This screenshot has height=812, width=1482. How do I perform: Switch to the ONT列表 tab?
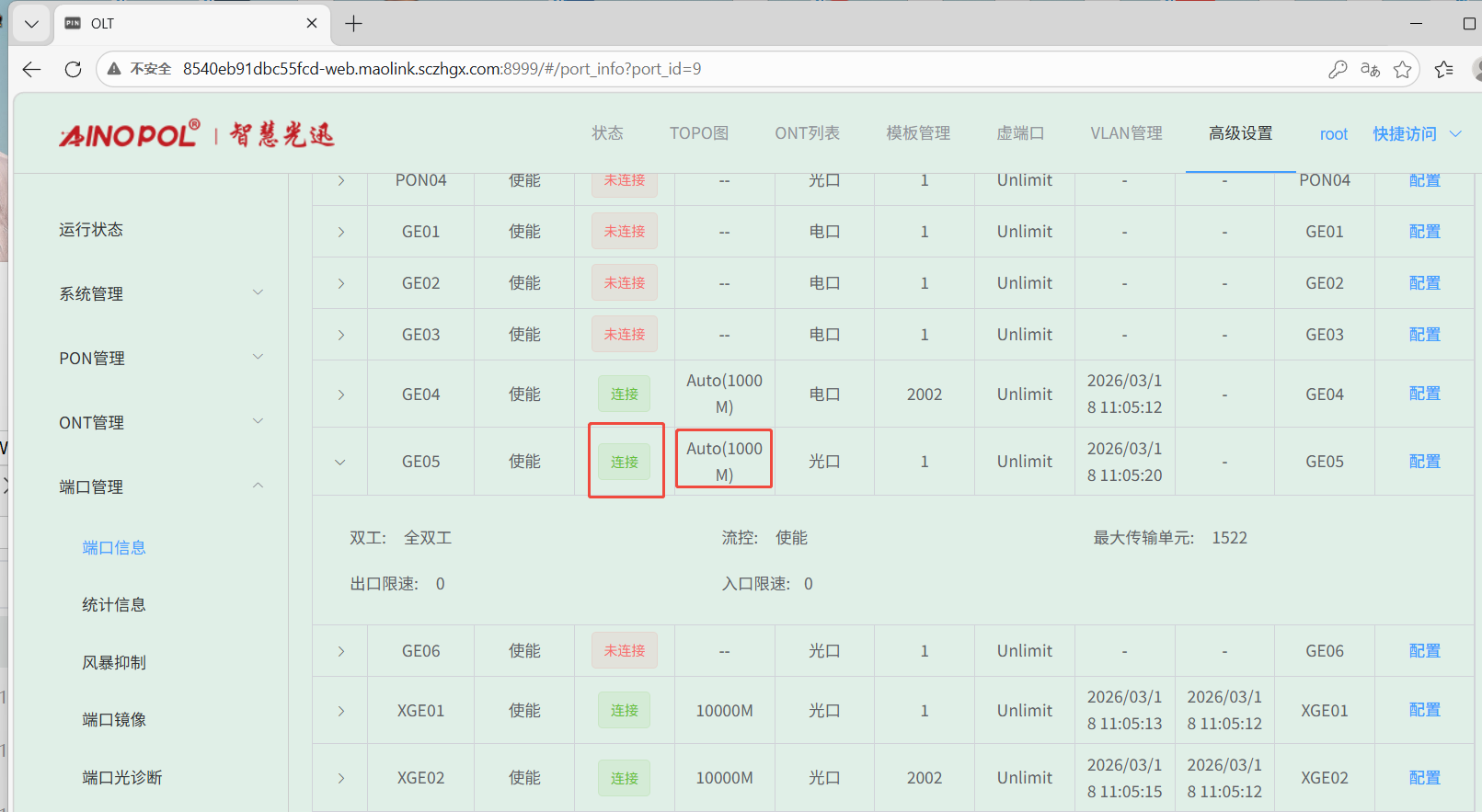(x=807, y=133)
